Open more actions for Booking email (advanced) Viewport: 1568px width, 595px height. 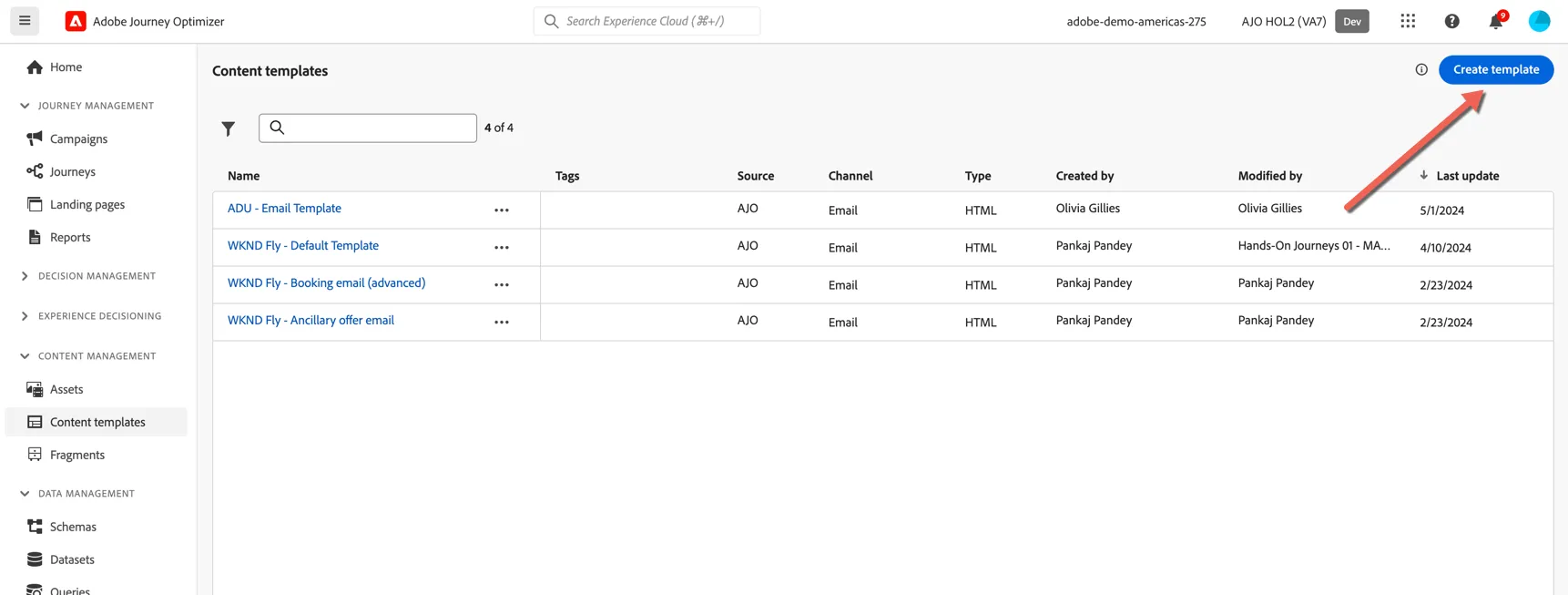[x=502, y=284]
